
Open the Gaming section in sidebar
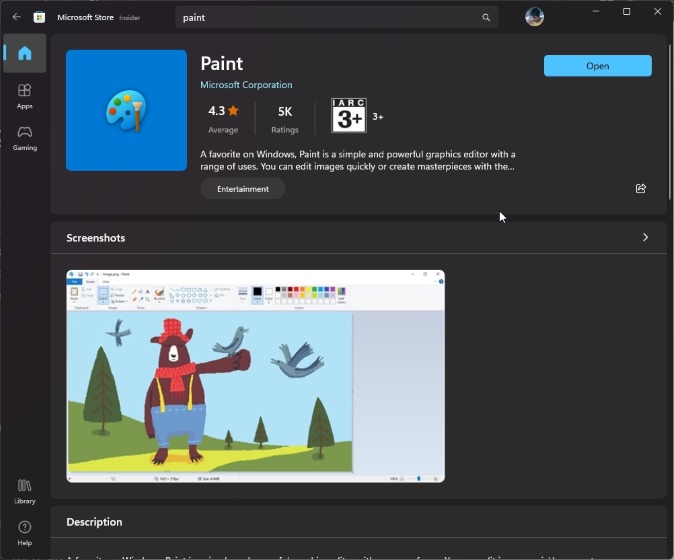[25, 138]
